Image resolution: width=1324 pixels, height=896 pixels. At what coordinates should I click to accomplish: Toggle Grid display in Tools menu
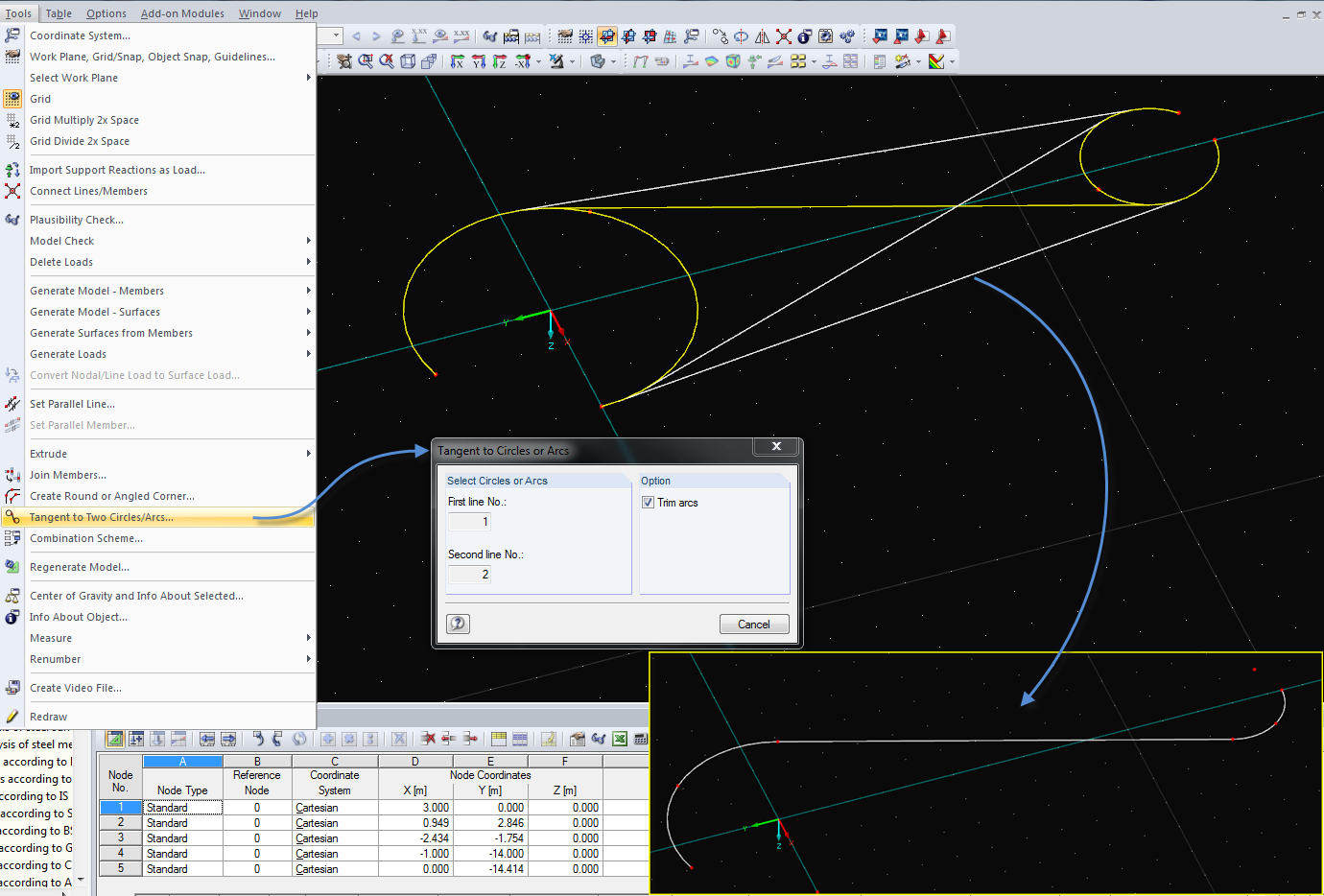pos(40,99)
